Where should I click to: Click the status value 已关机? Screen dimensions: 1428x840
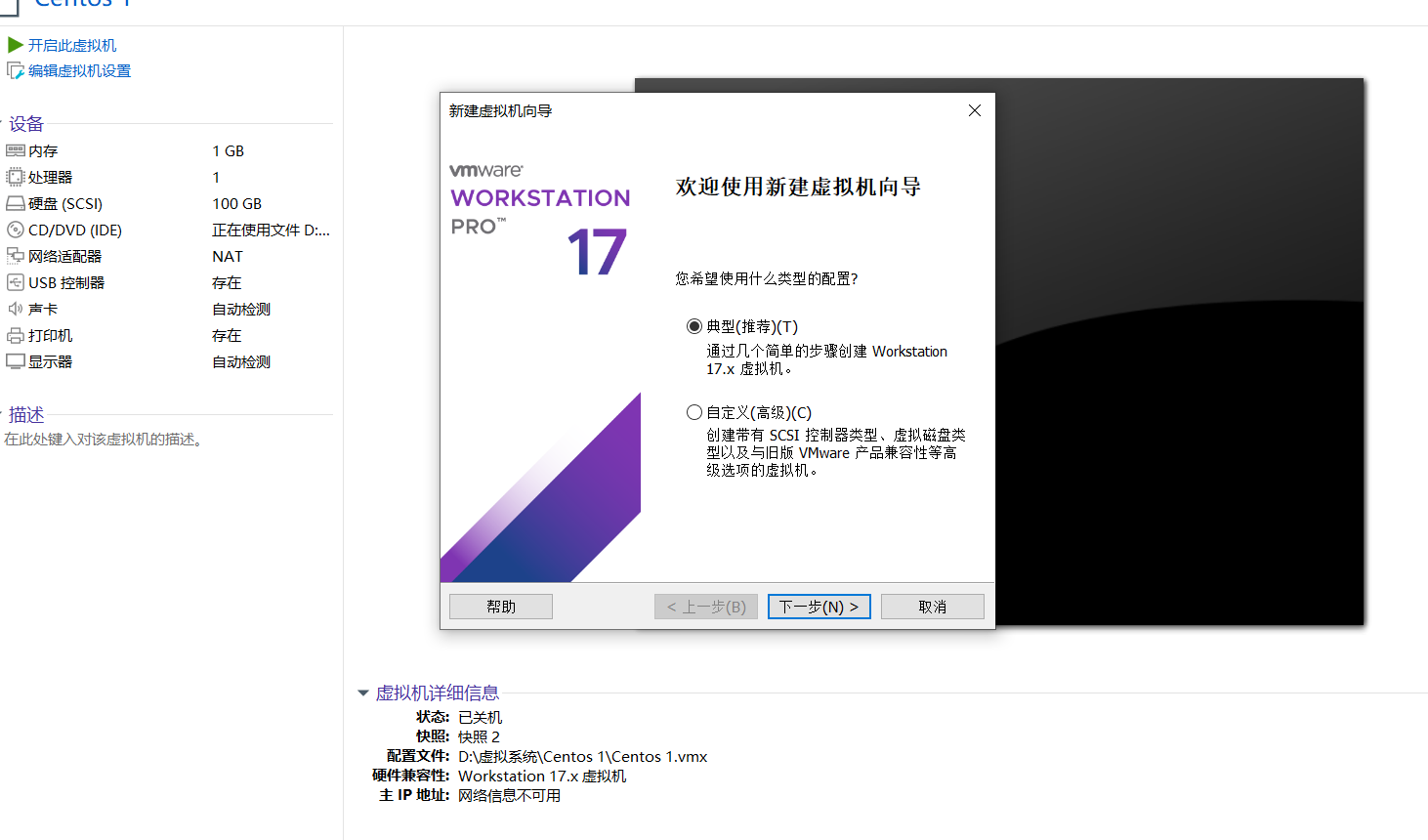480,717
